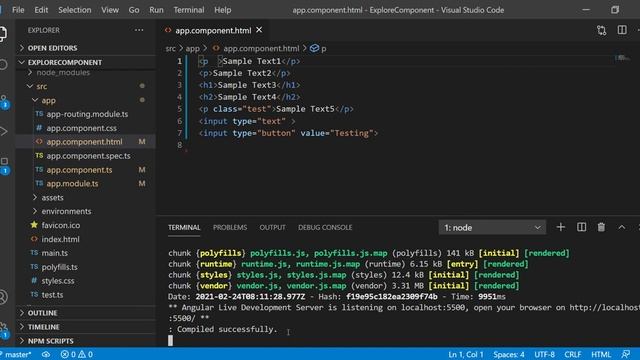The height and width of the screenshot is (360, 640).
Task: Open Run and Debug view
Action: click(3, 131)
